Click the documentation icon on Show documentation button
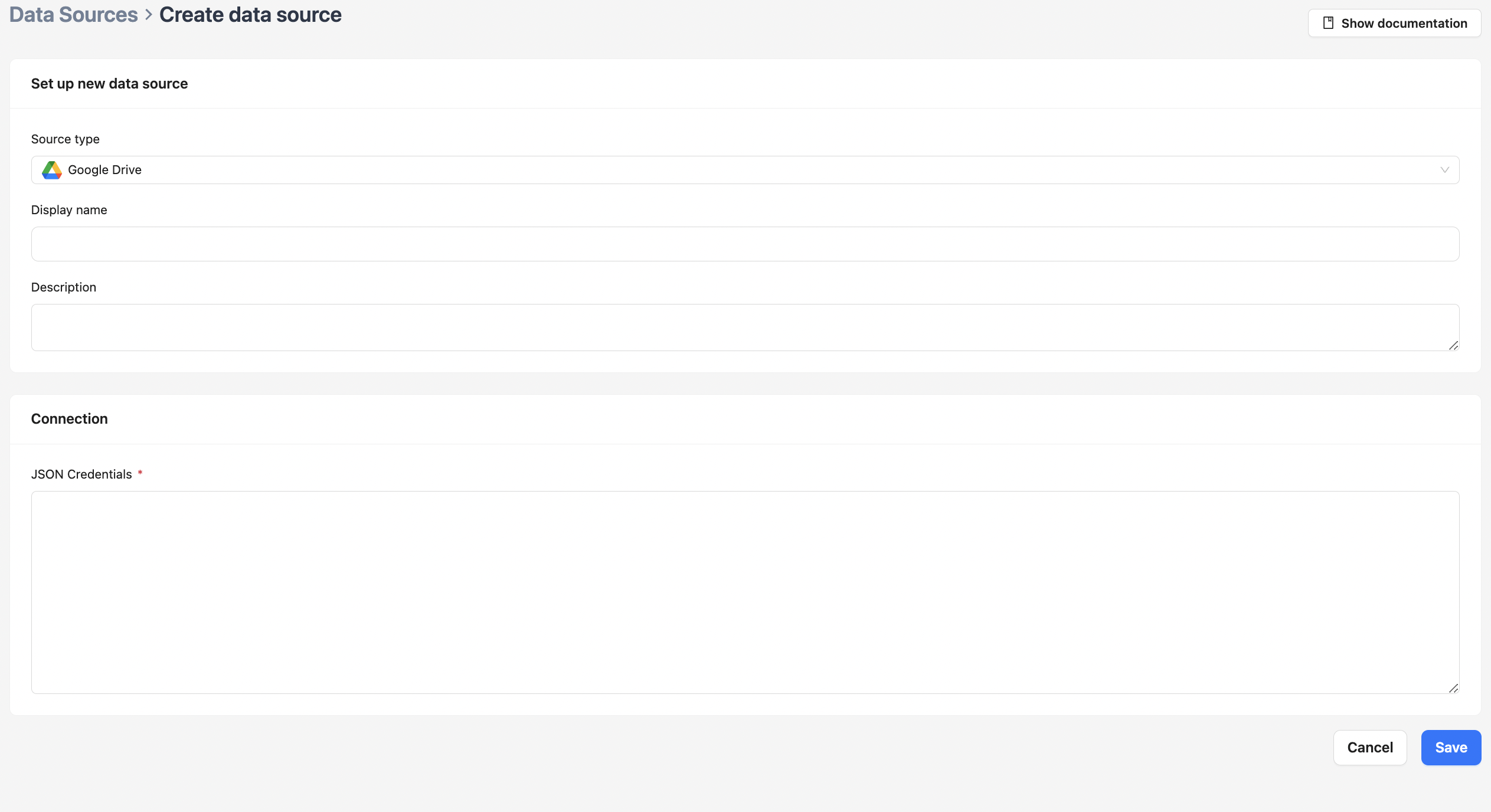 (x=1329, y=22)
